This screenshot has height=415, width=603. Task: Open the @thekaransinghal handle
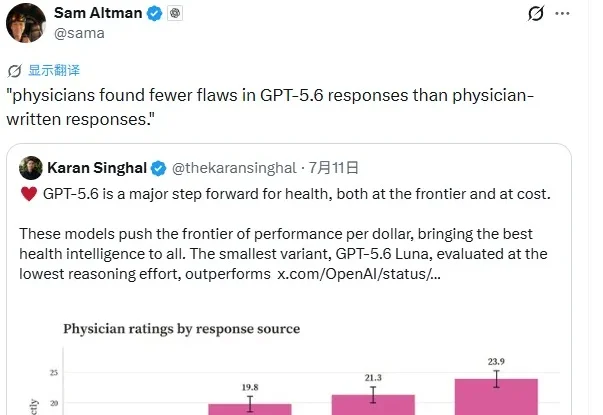pos(234,168)
